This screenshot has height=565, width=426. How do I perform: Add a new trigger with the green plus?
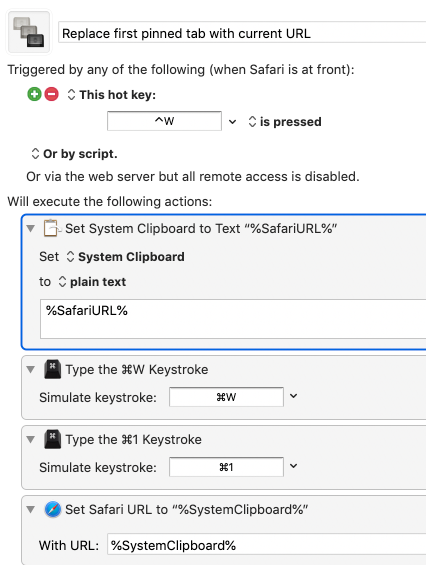click(x=35, y=94)
